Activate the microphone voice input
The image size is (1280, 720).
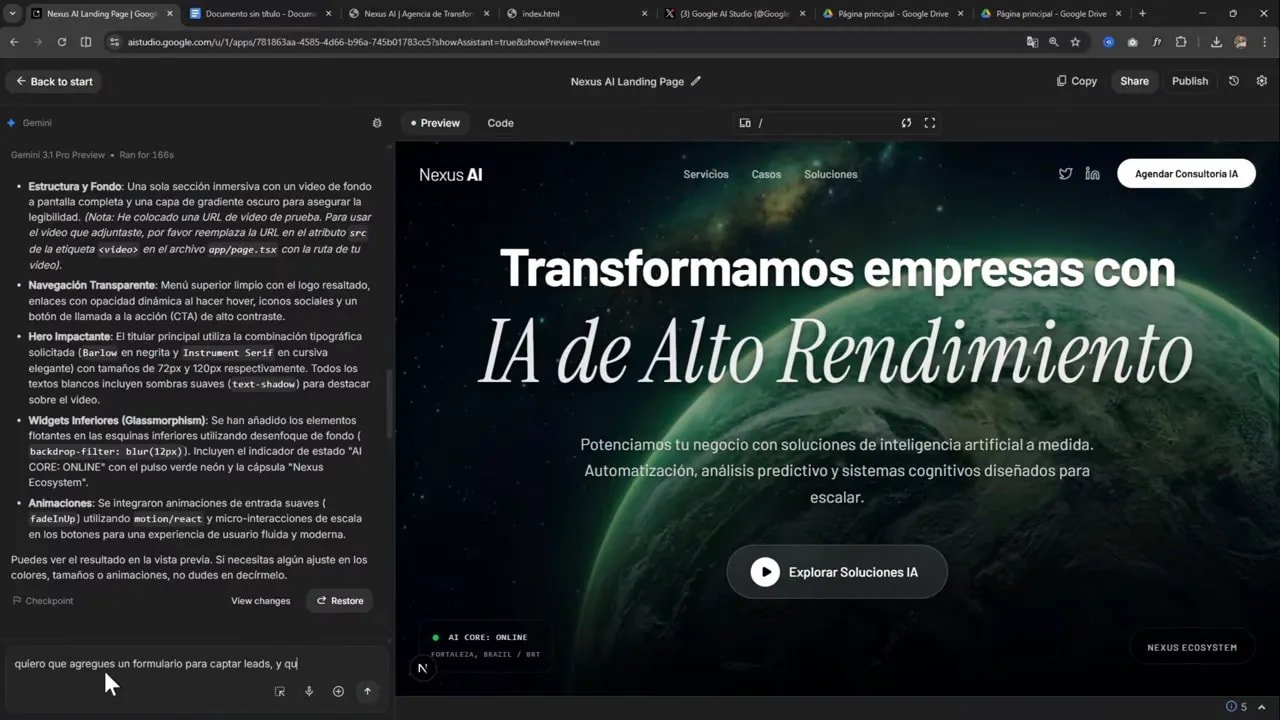(309, 691)
